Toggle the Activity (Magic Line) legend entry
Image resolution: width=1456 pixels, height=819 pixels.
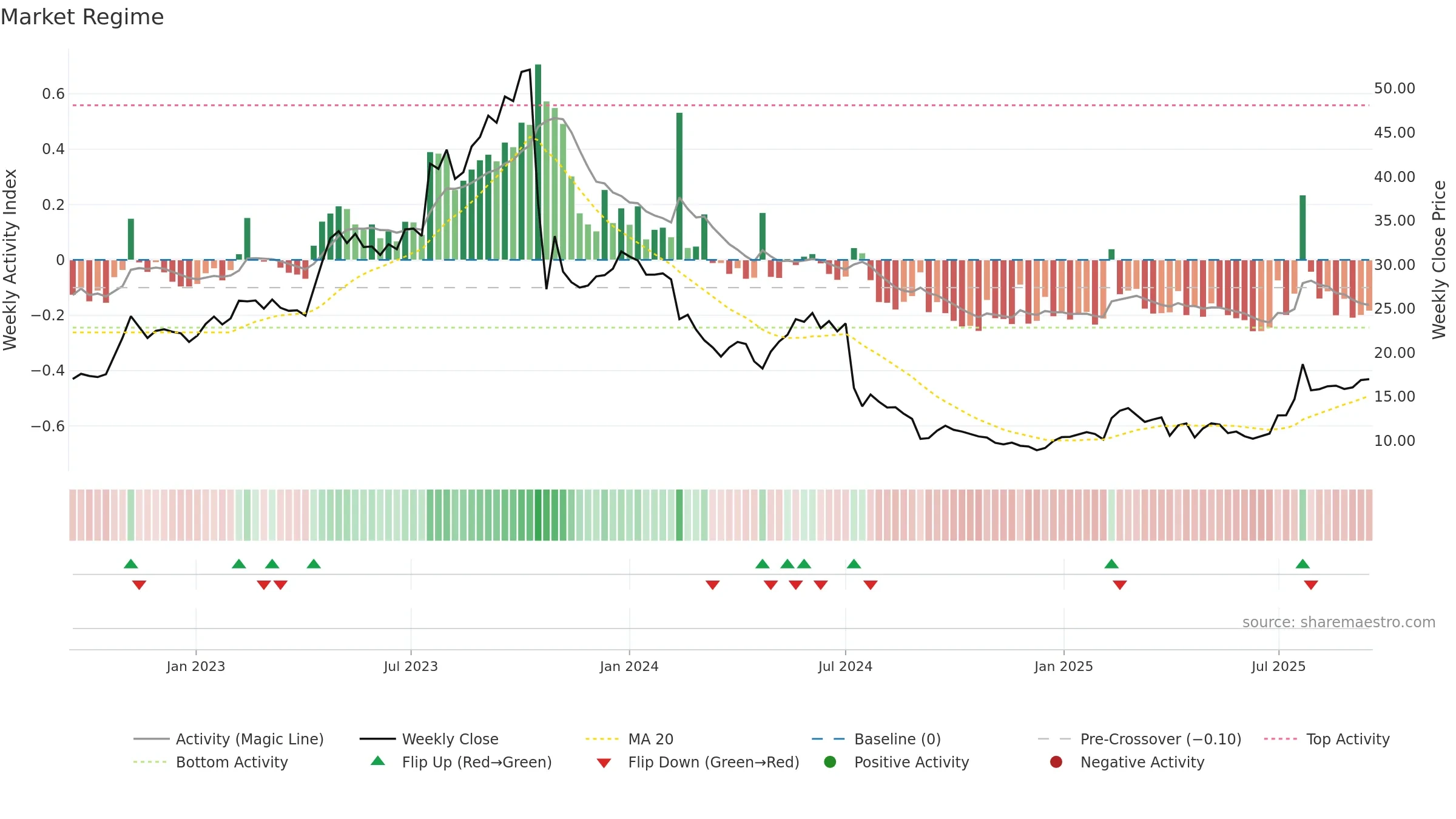click(x=229, y=739)
